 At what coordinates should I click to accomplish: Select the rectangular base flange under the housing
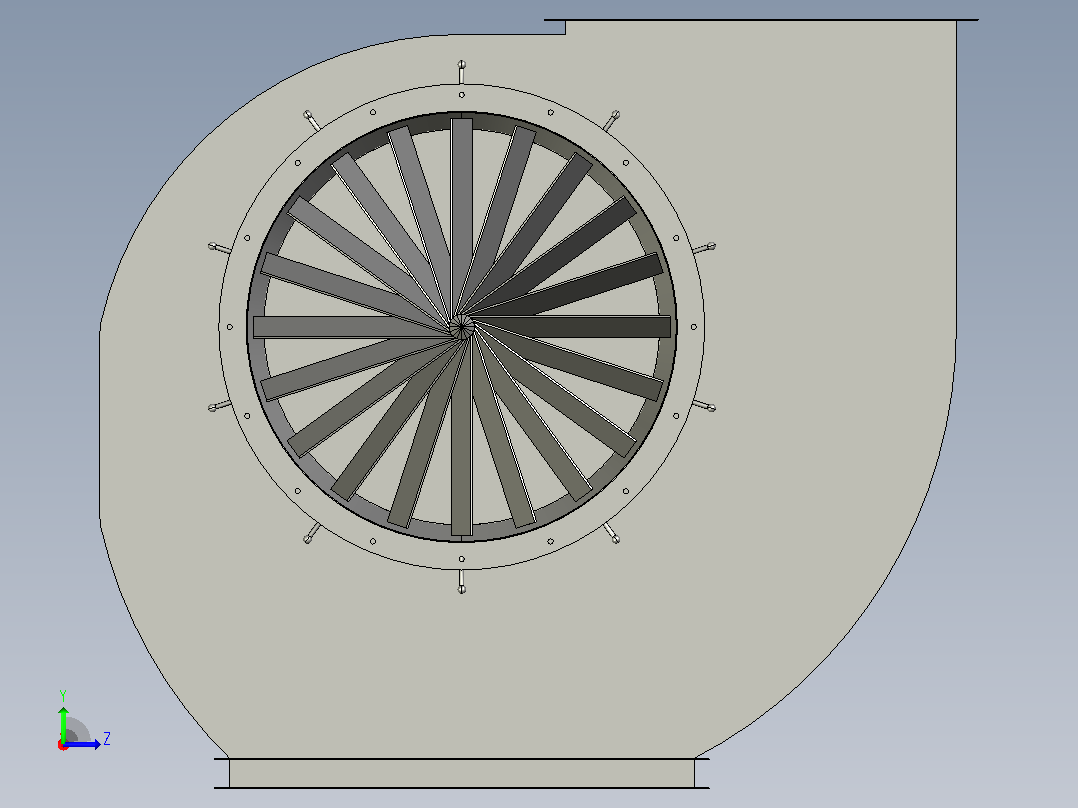[x=462, y=773]
